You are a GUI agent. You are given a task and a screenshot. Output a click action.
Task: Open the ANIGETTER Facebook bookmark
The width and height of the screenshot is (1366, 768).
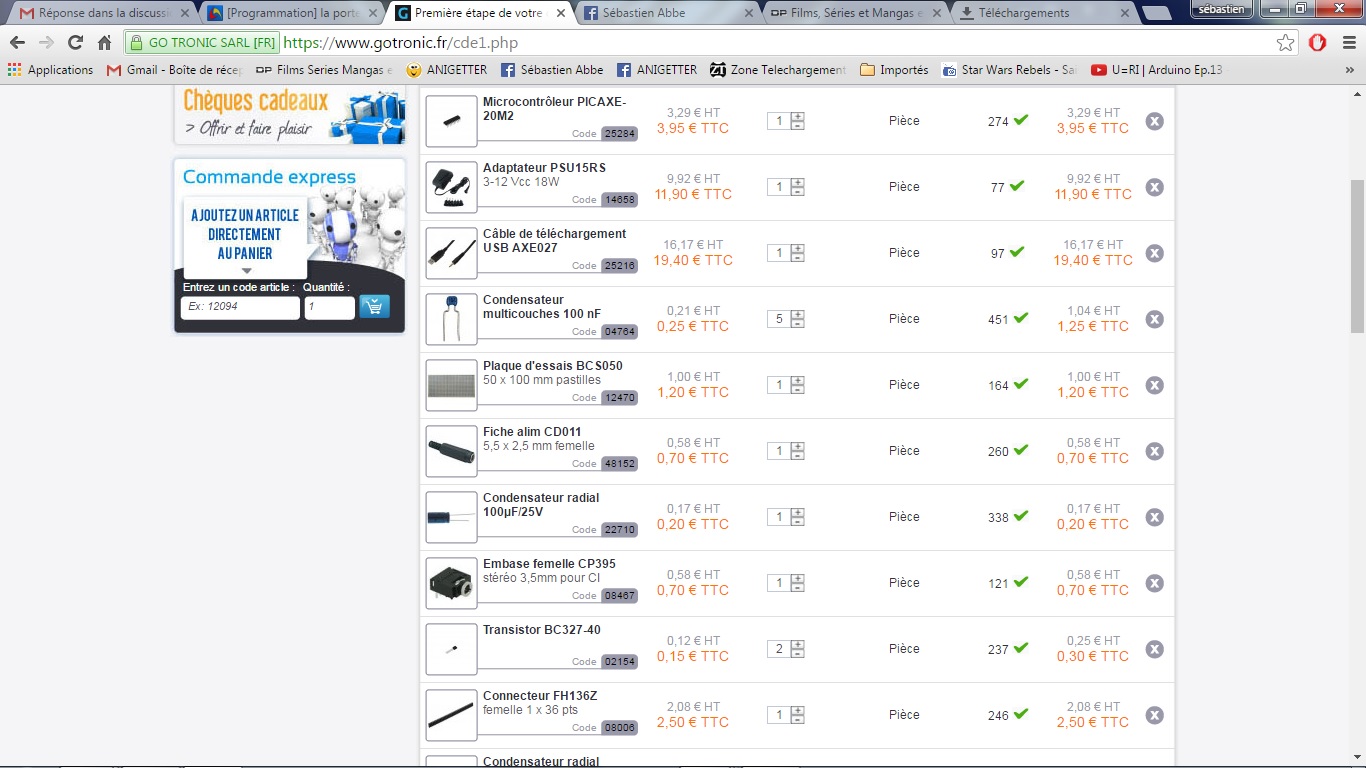[657, 70]
